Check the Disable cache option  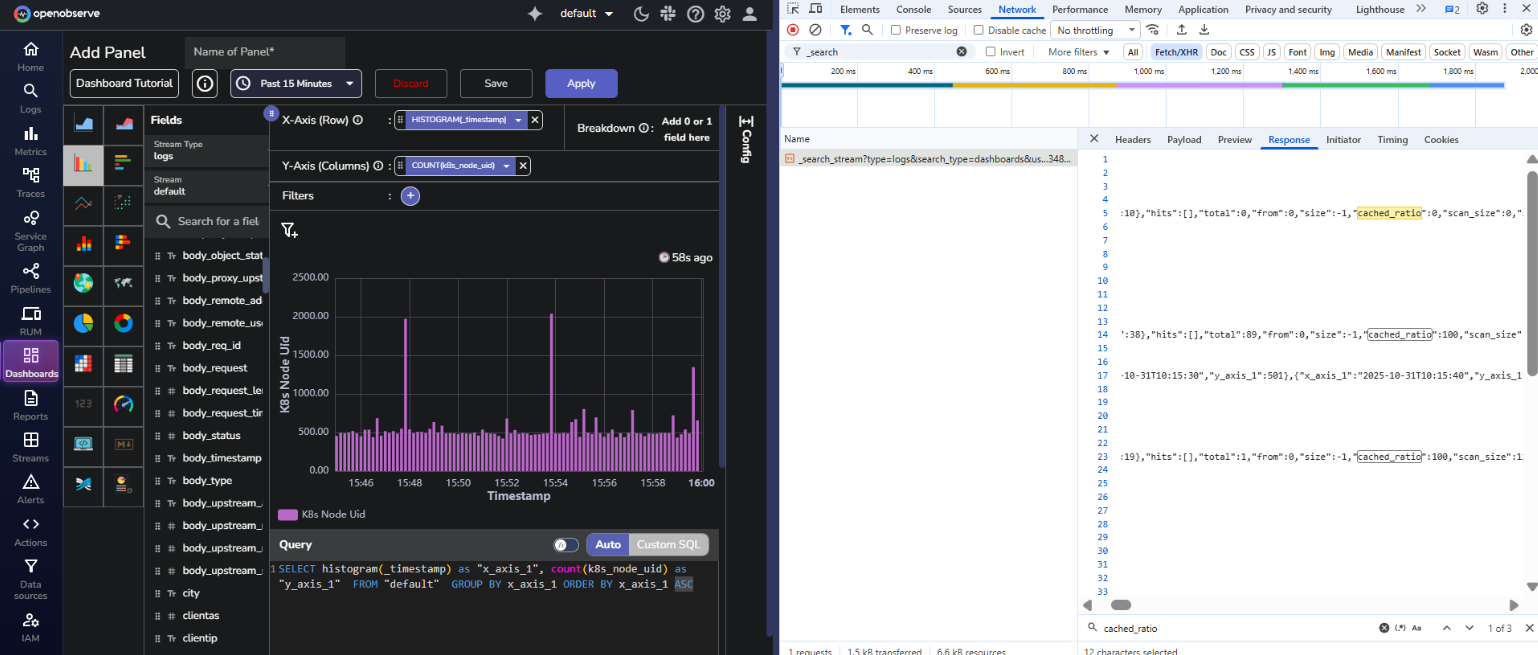(x=978, y=30)
